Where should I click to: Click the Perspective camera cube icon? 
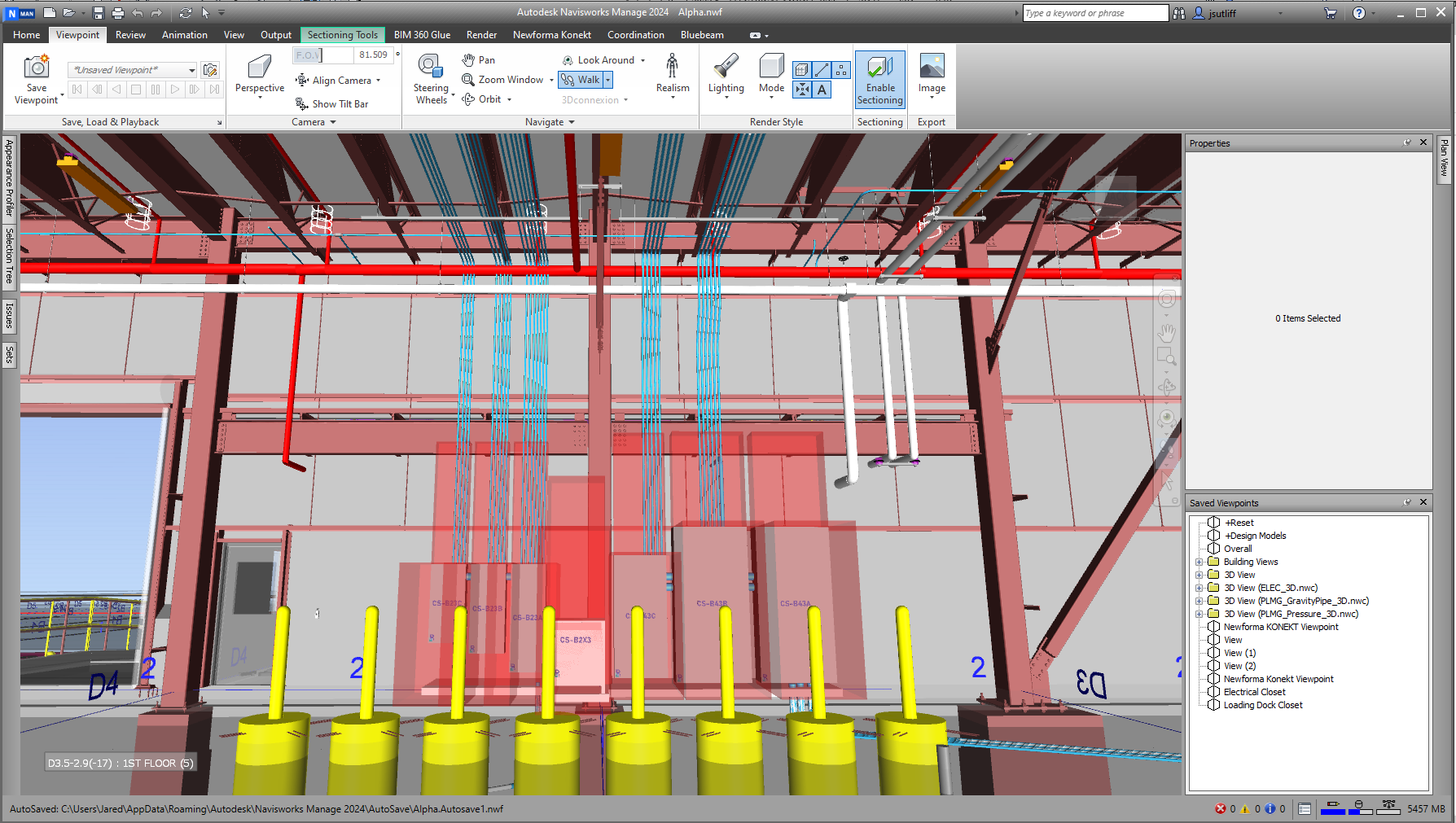click(x=260, y=66)
